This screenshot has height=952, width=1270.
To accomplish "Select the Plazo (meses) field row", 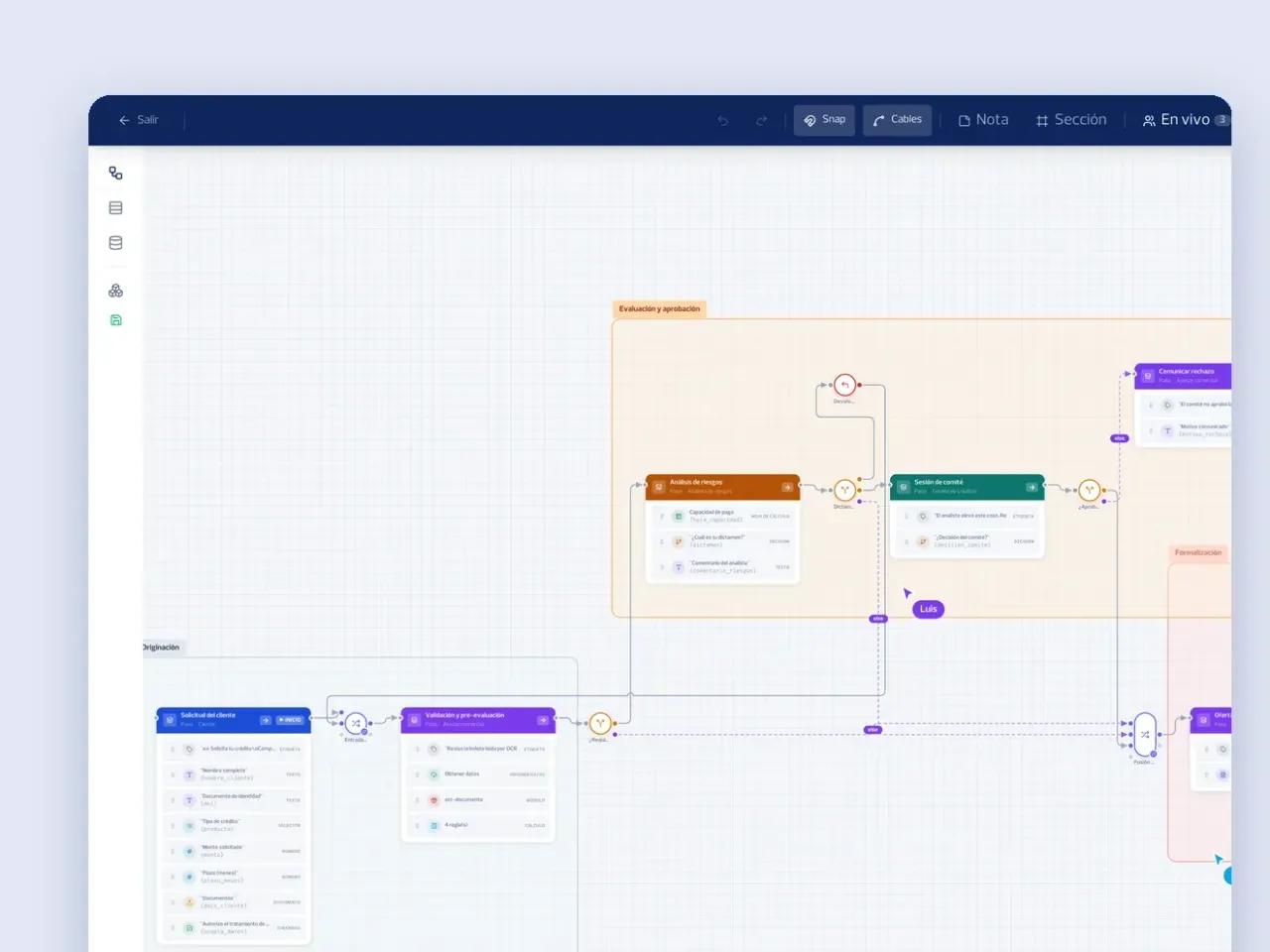I will 234,877.
